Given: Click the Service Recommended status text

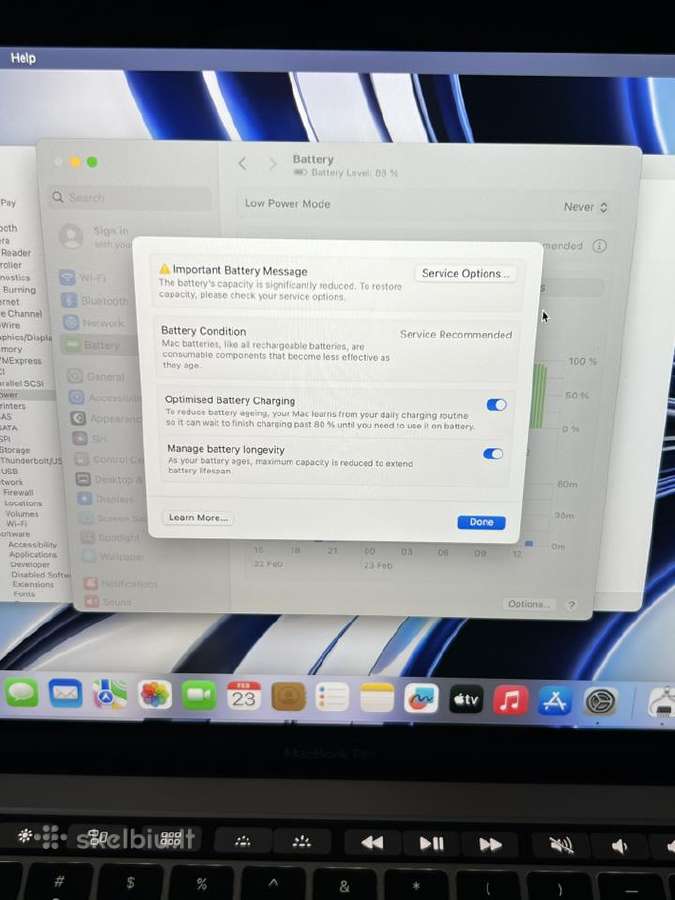Looking at the screenshot, I should pos(456,334).
